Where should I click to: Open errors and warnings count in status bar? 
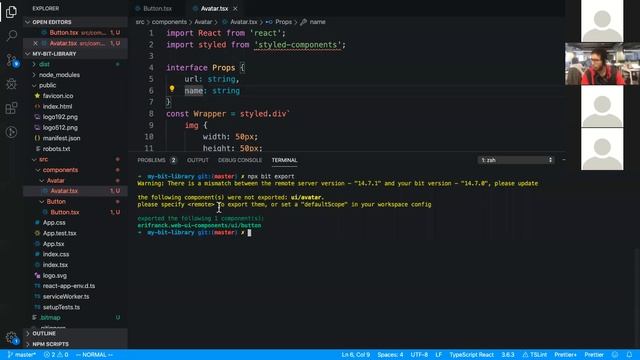pyautogui.click(x=56, y=355)
